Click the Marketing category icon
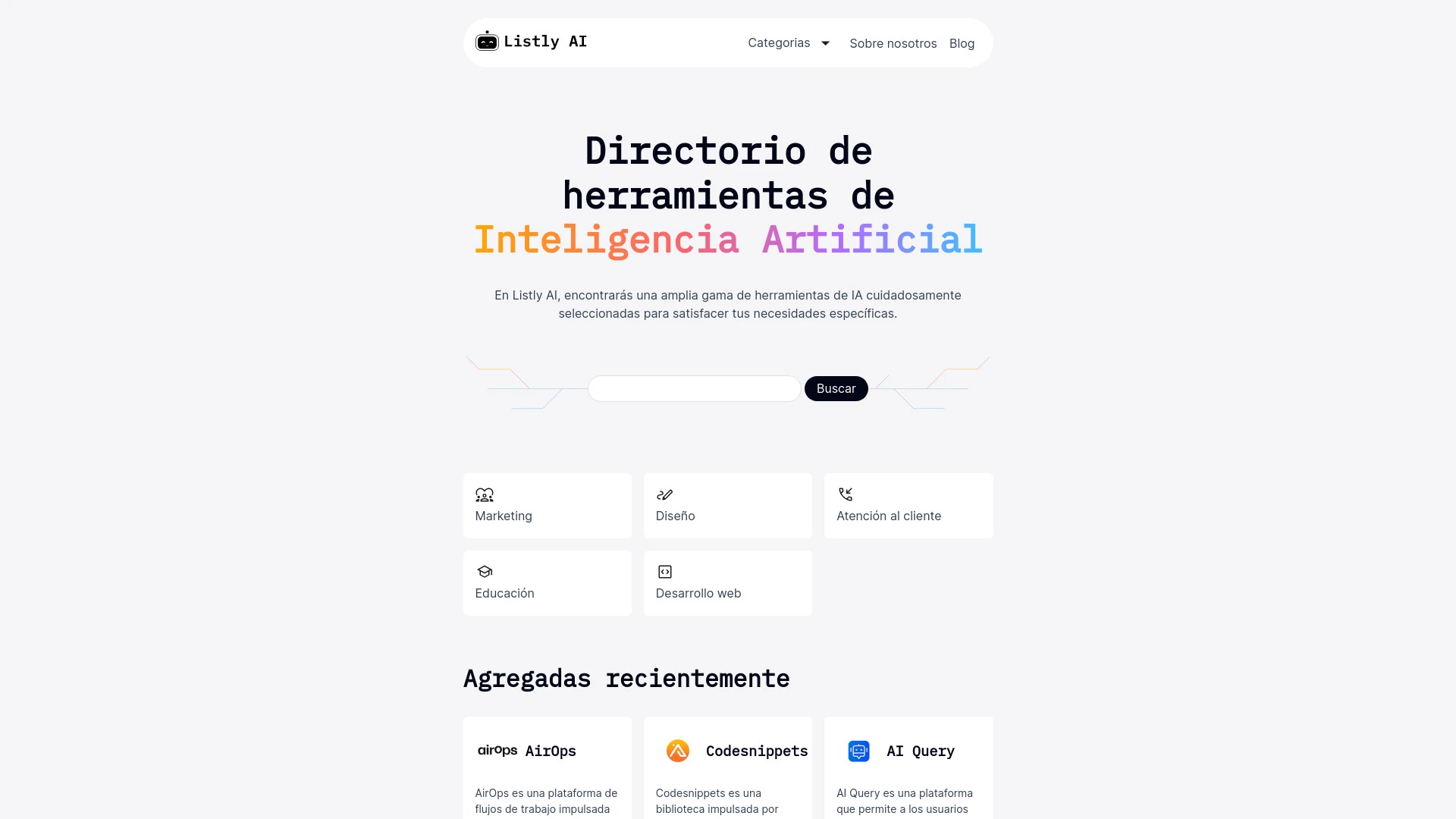Viewport: 1456px width, 819px height. tap(484, 494)
